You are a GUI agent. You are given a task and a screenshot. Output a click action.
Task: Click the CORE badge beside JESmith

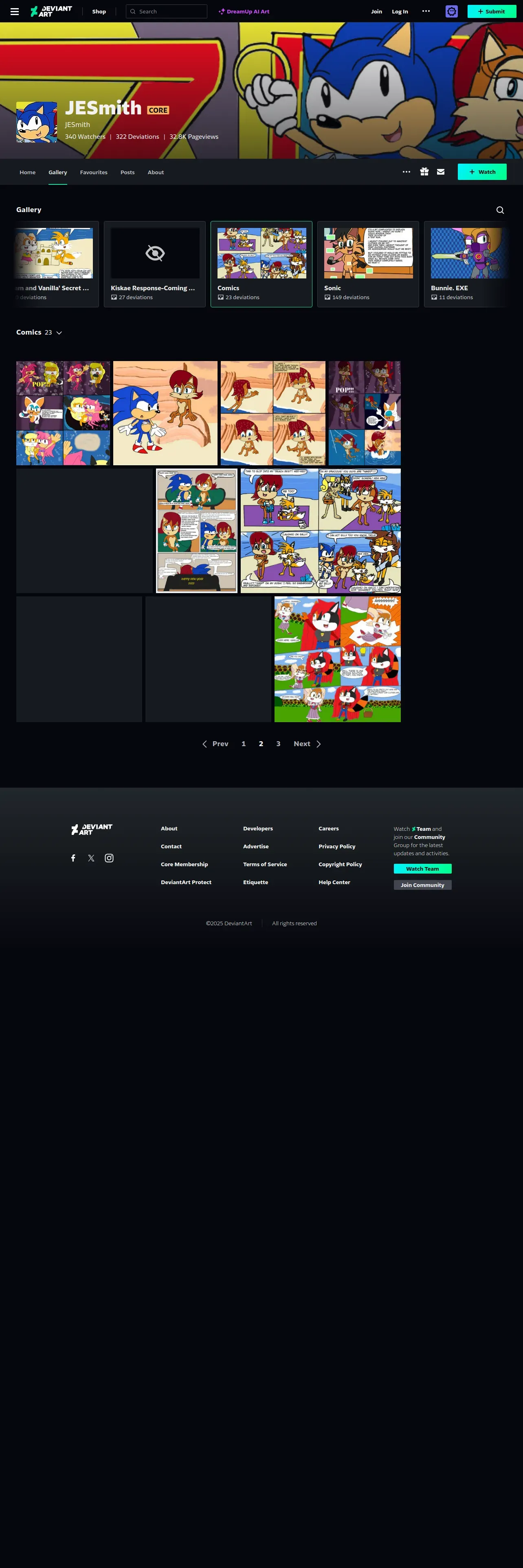158,110
